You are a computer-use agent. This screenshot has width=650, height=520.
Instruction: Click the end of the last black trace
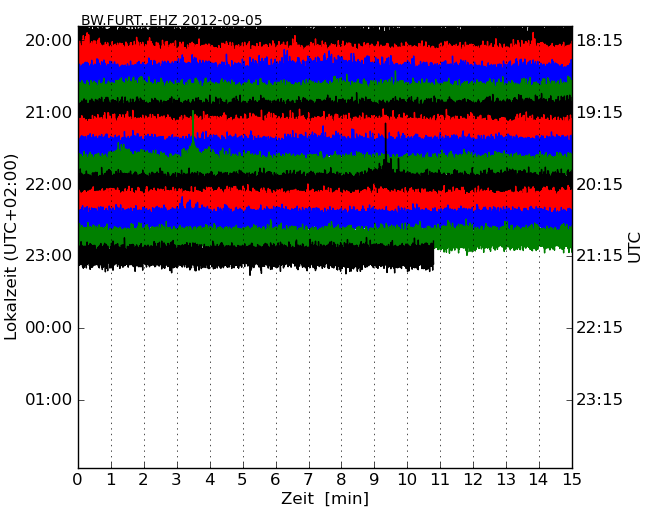433,257
